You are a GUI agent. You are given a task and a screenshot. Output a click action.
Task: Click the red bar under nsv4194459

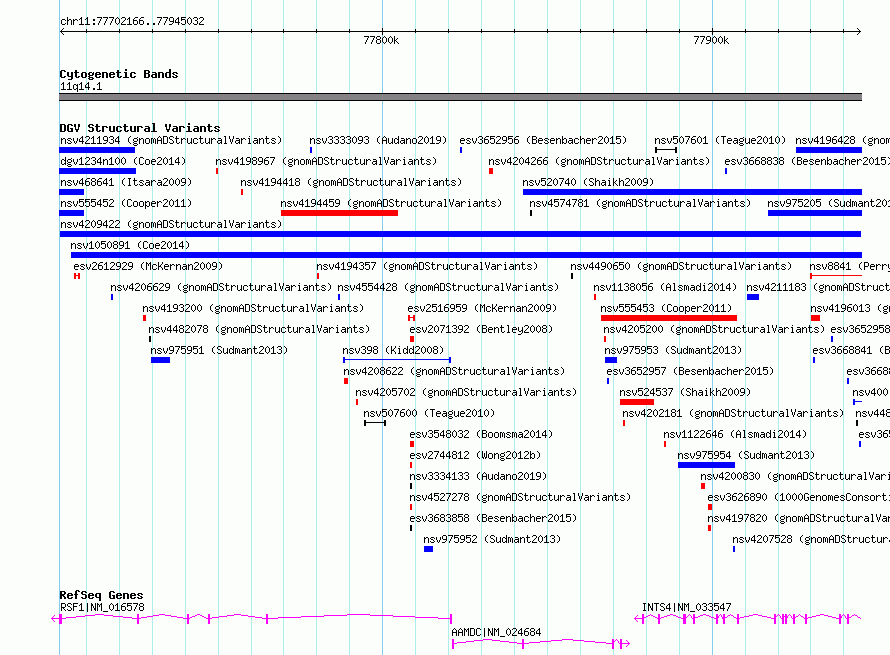(339, 213)
